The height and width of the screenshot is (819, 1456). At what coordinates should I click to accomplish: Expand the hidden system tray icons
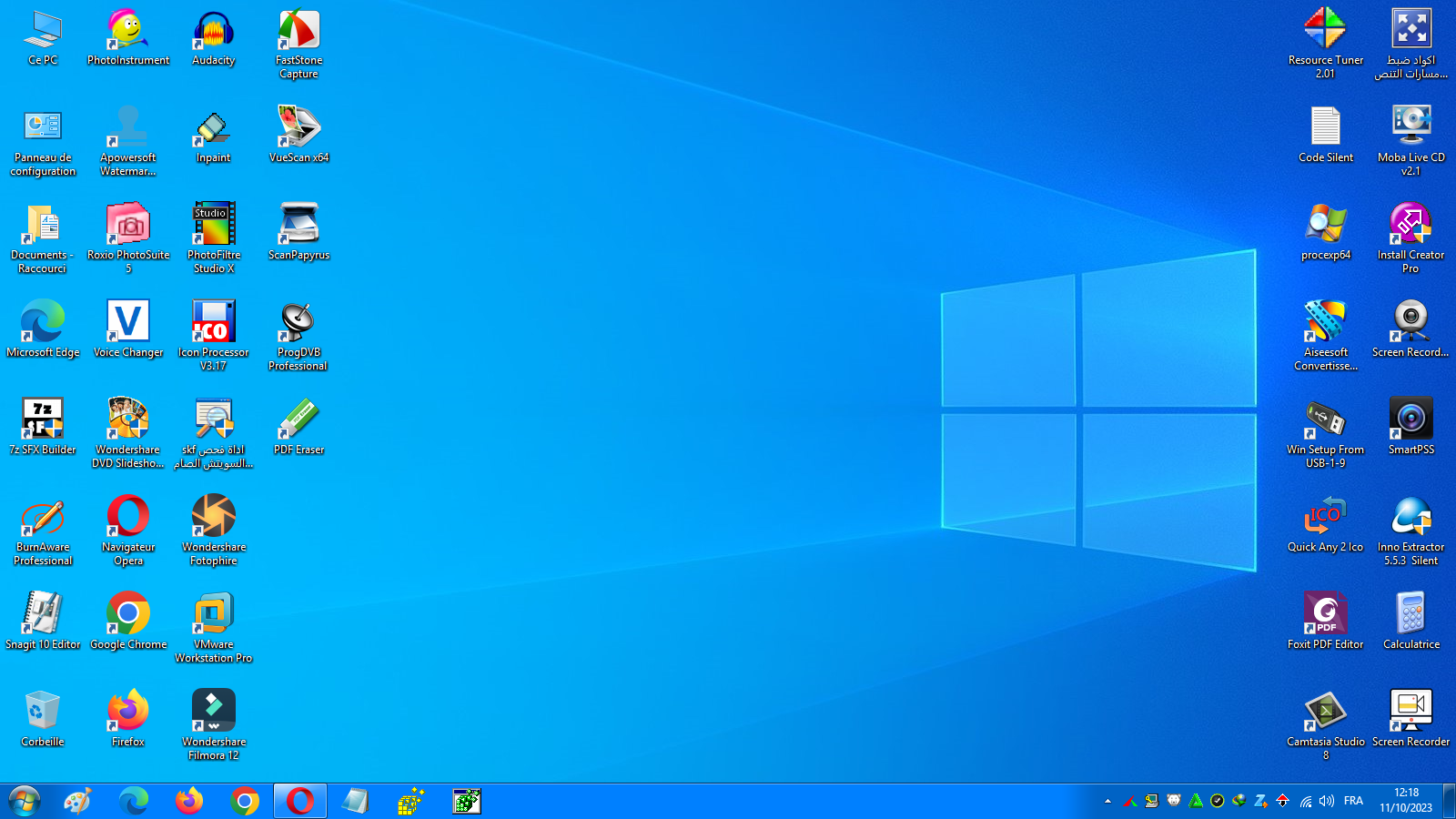tap(1107, 802)
